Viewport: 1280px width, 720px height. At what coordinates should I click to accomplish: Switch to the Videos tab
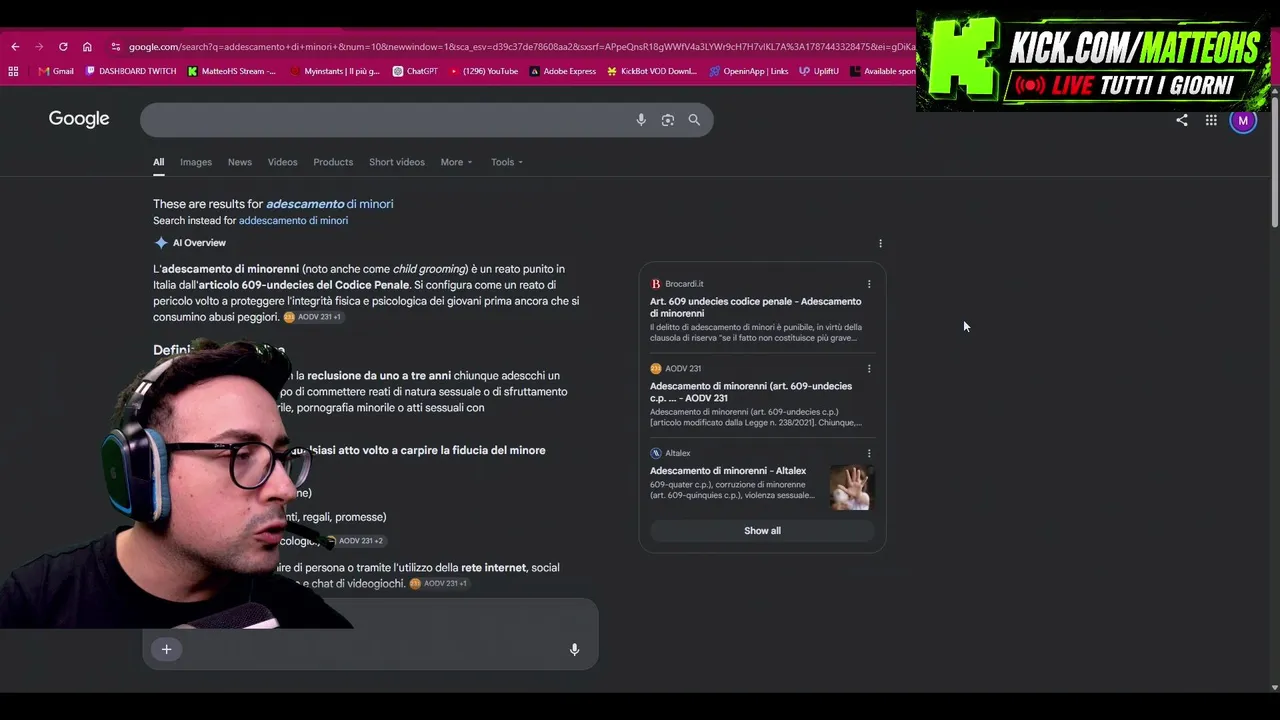click(282, 162)
